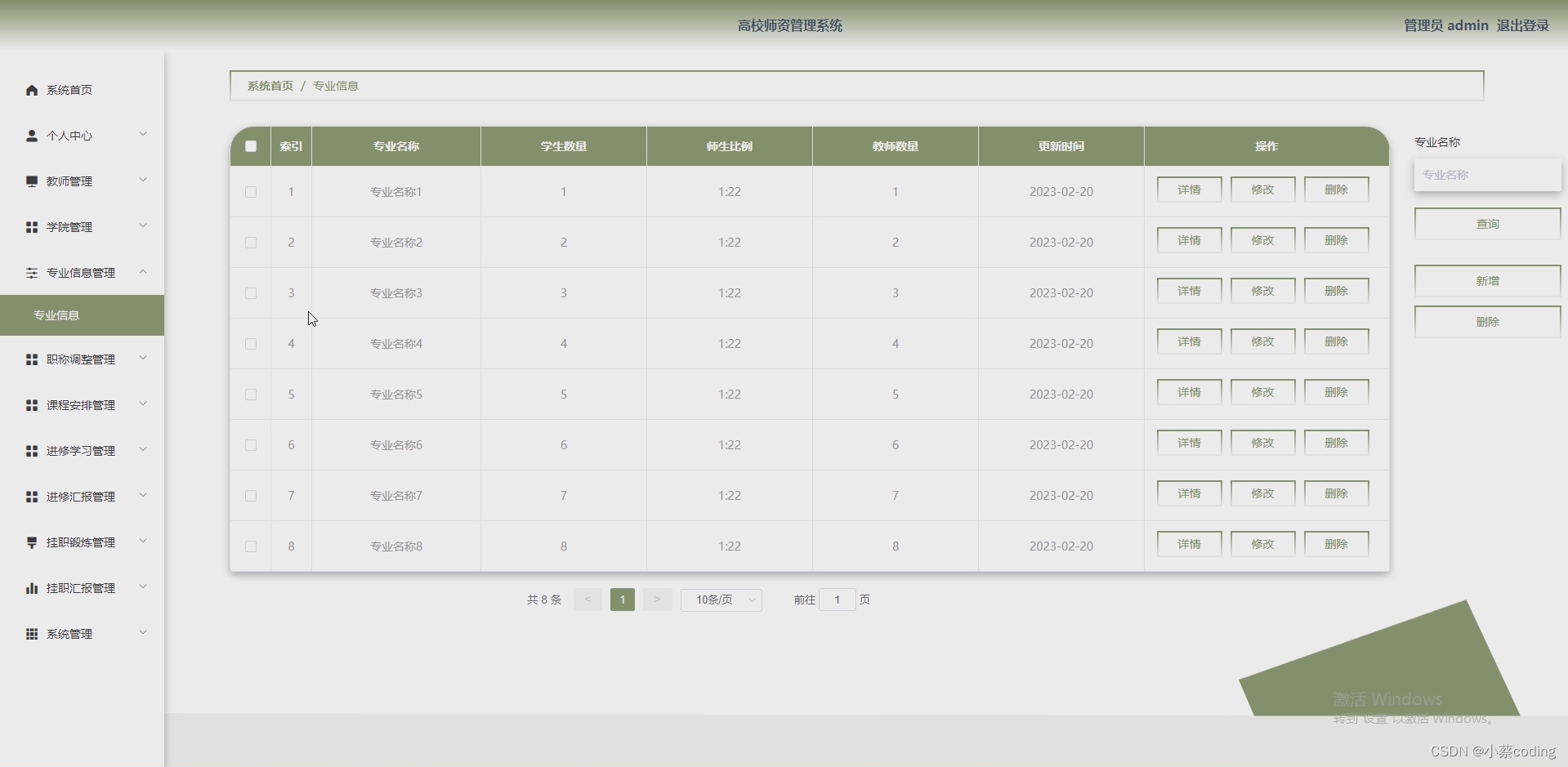Click the 更新时间 column header
This screenshot has width=1568, height=767.
[1061, 146]
